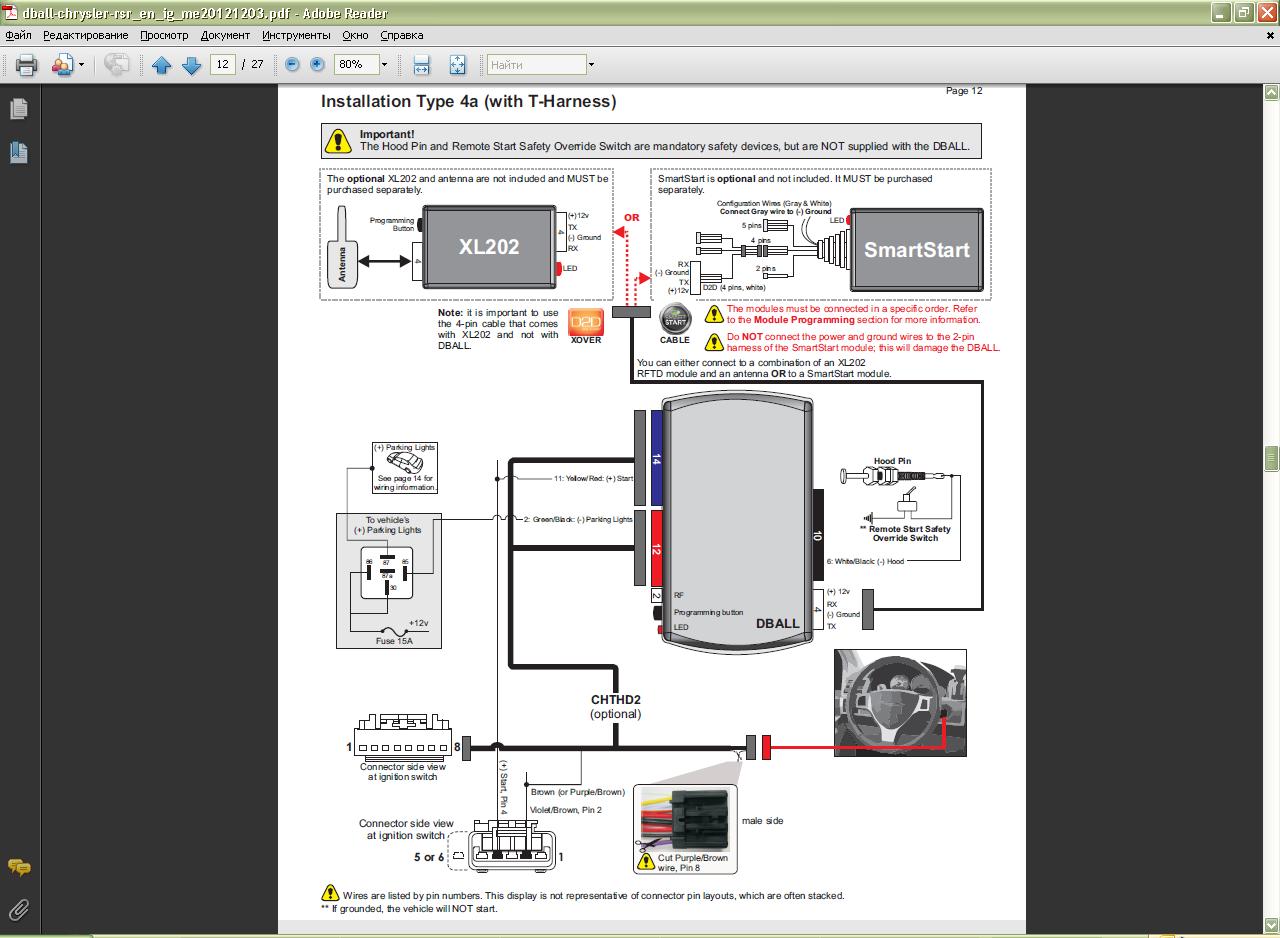Click the scroll up arrow of the vertical scrollbar
The width and height of the screenshot is (1280, 938).
coord(1271,93)
